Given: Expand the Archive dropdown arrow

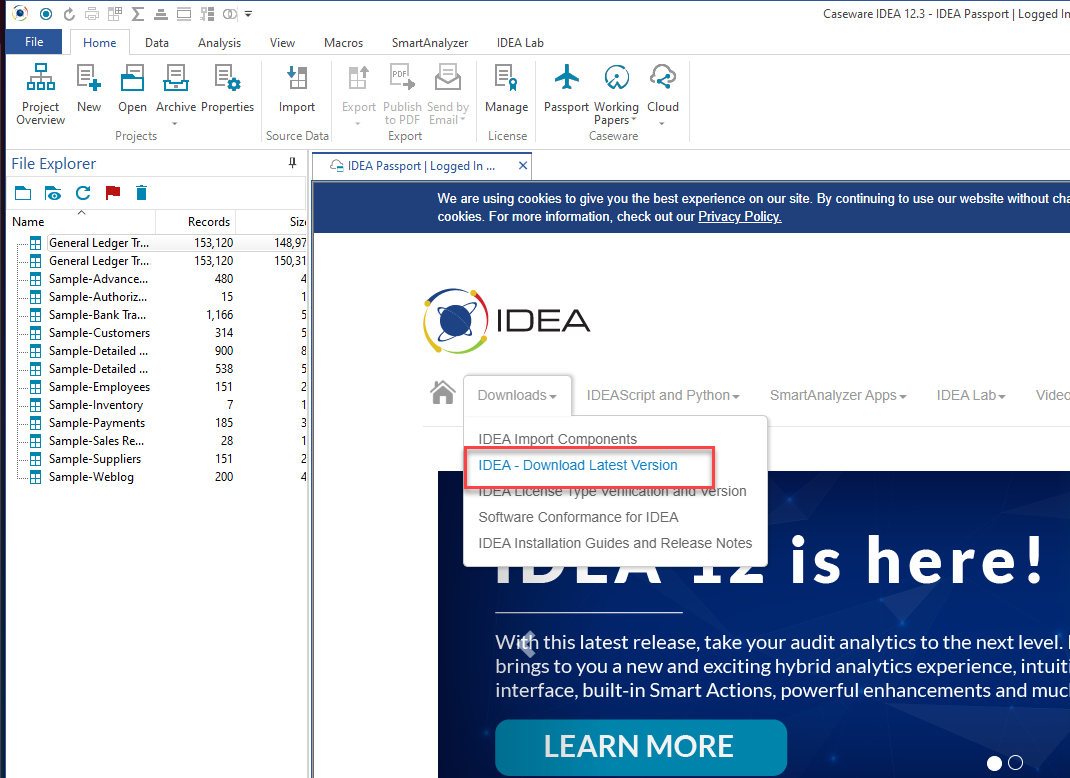Looking at the screenshot, I should [175, 123].
